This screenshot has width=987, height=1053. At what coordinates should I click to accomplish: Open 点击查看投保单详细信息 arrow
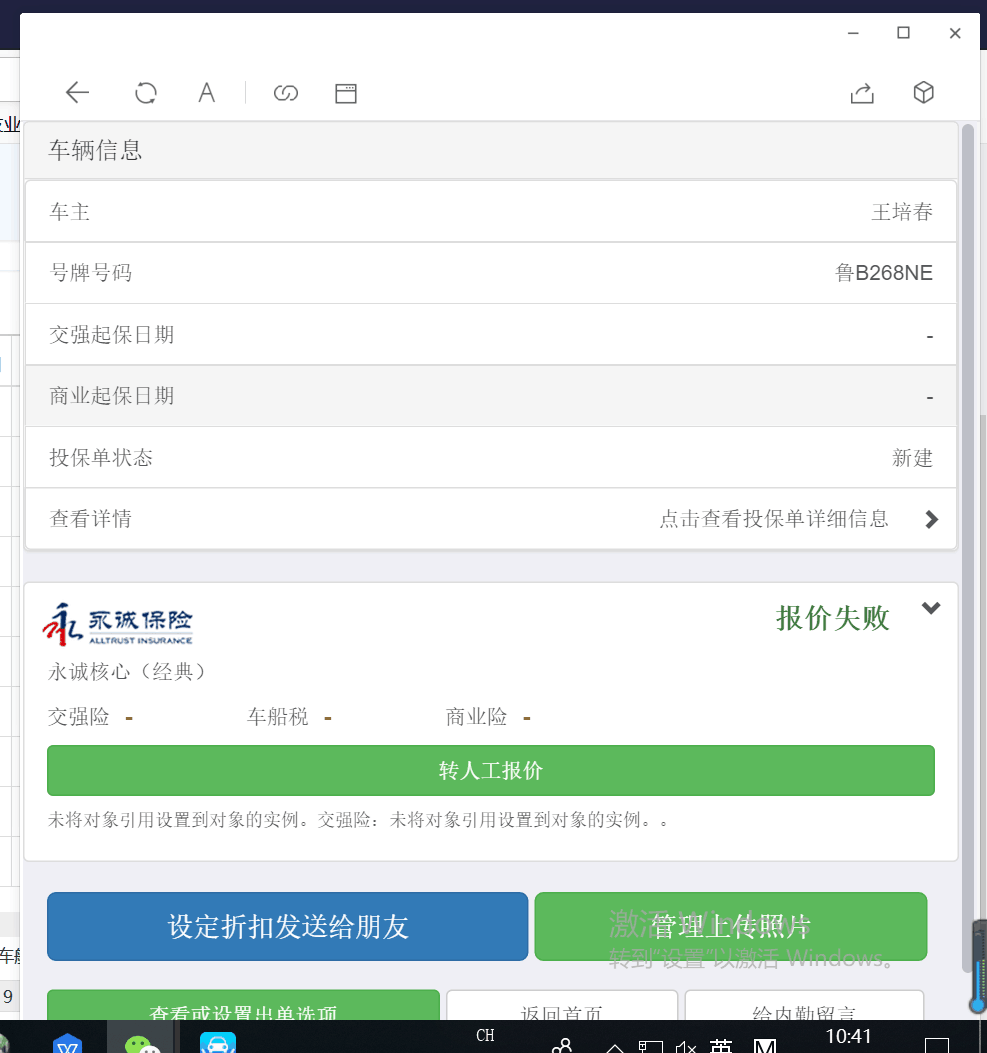[x=931, y=519]
